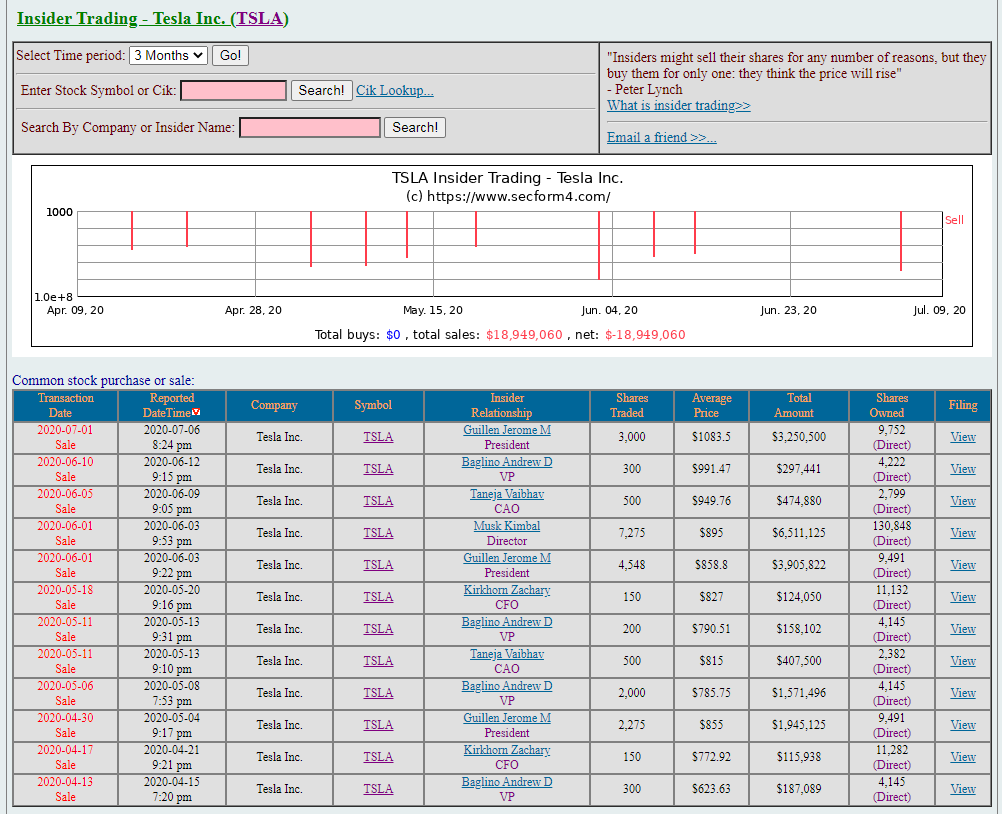View the filing for the $474,880 sale
This screenshot has width=1002, height=814.
click(x=962, y=501)
